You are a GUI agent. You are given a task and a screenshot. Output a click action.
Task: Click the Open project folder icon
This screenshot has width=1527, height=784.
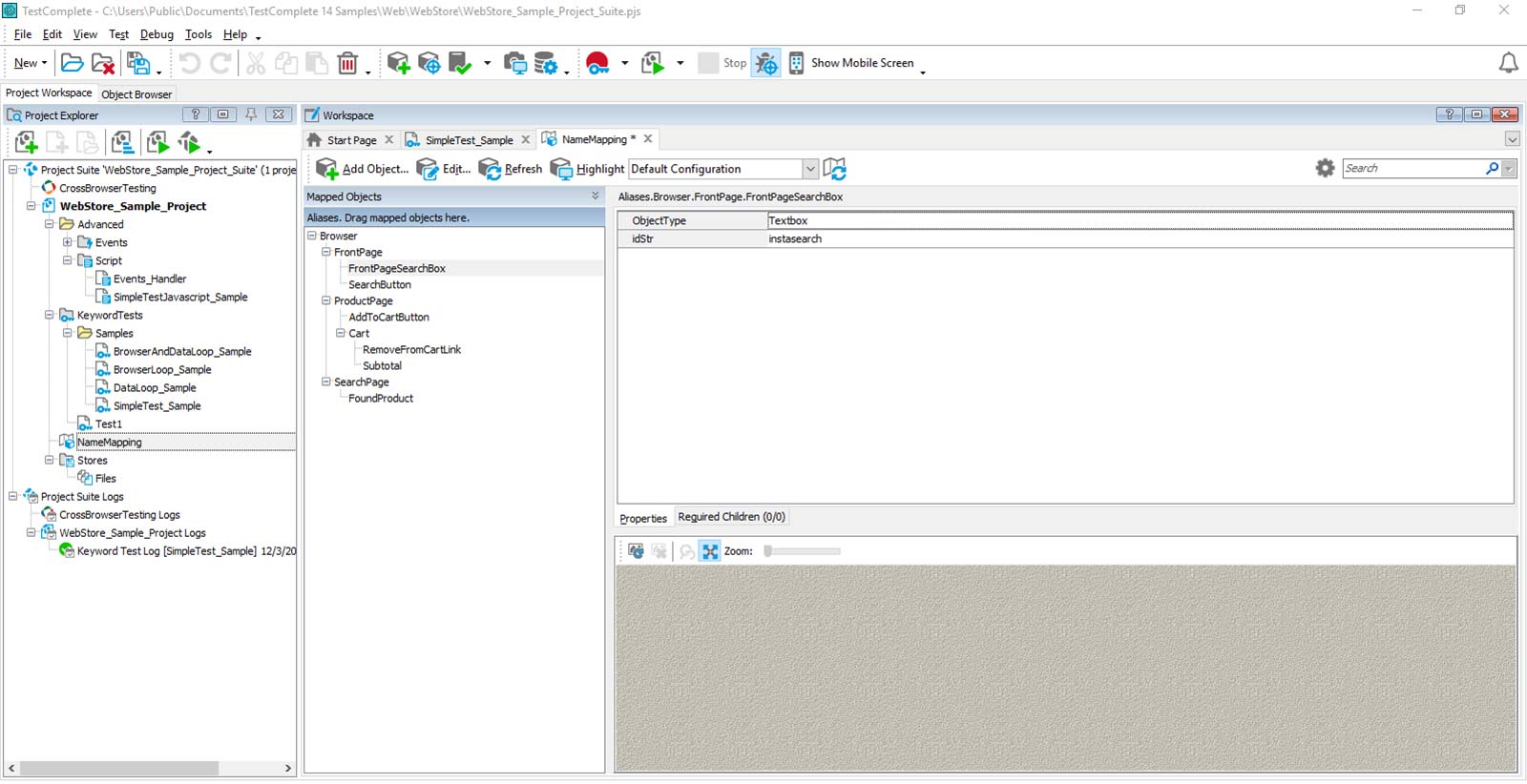pyautogui.click(x=72, y=63)
